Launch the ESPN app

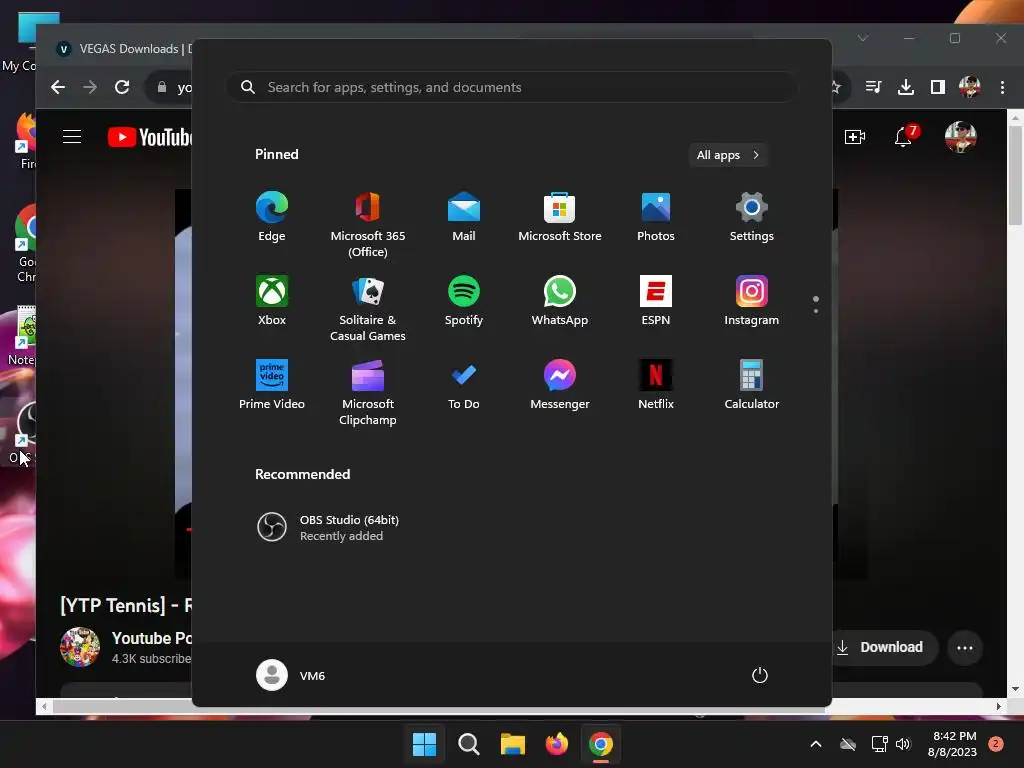pyautogui.click(x=656, y=300)
